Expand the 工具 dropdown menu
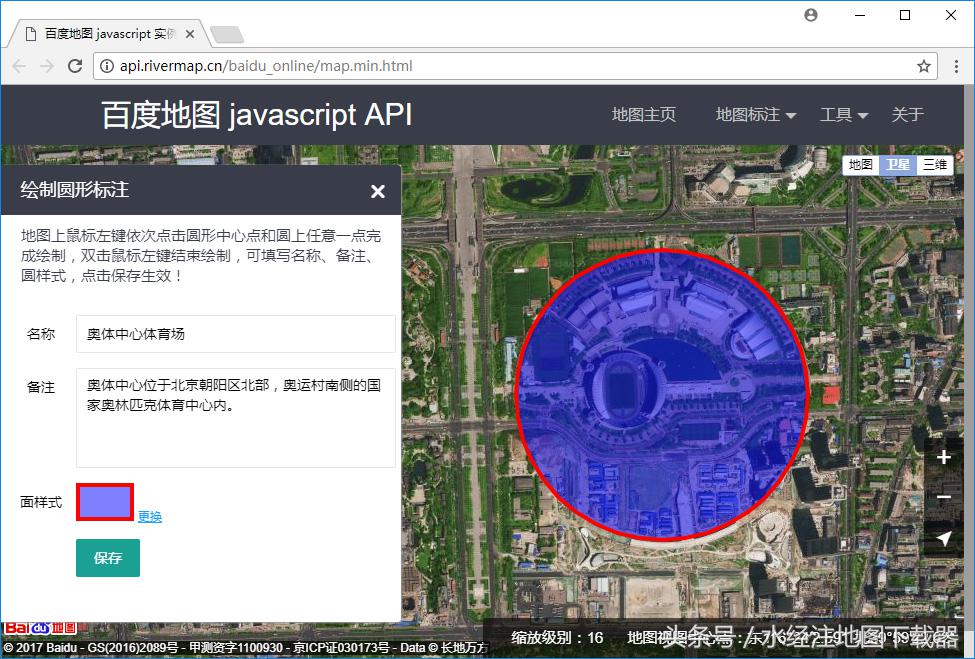This screenshot has height=659, width=975. (837, 115)
